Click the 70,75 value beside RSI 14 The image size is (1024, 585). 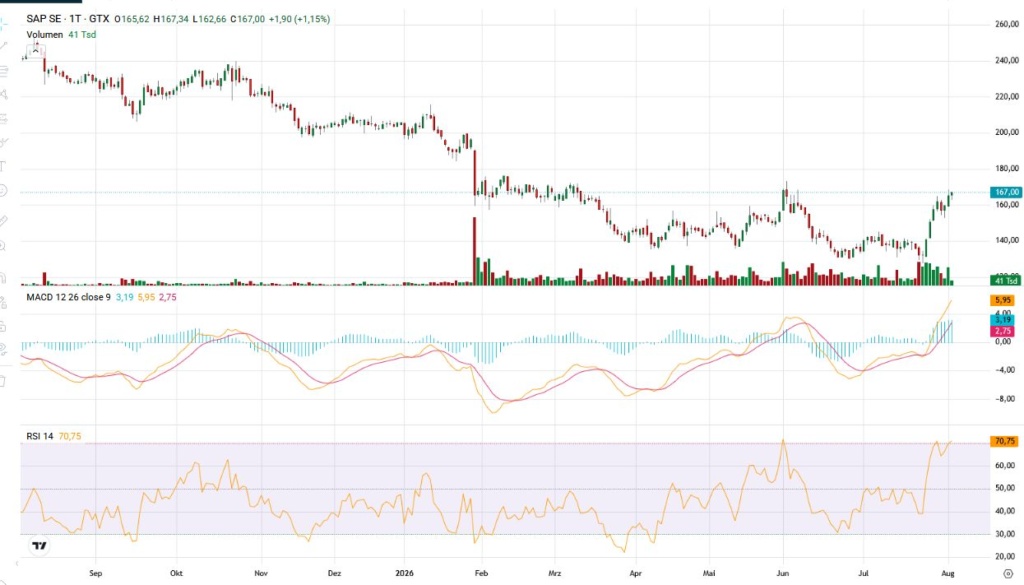coord(70,436)
